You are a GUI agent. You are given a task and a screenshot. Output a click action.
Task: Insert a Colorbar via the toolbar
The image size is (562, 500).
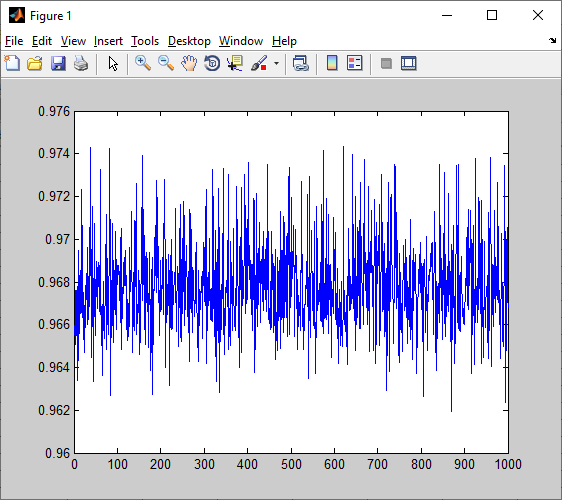click(332, 63)
